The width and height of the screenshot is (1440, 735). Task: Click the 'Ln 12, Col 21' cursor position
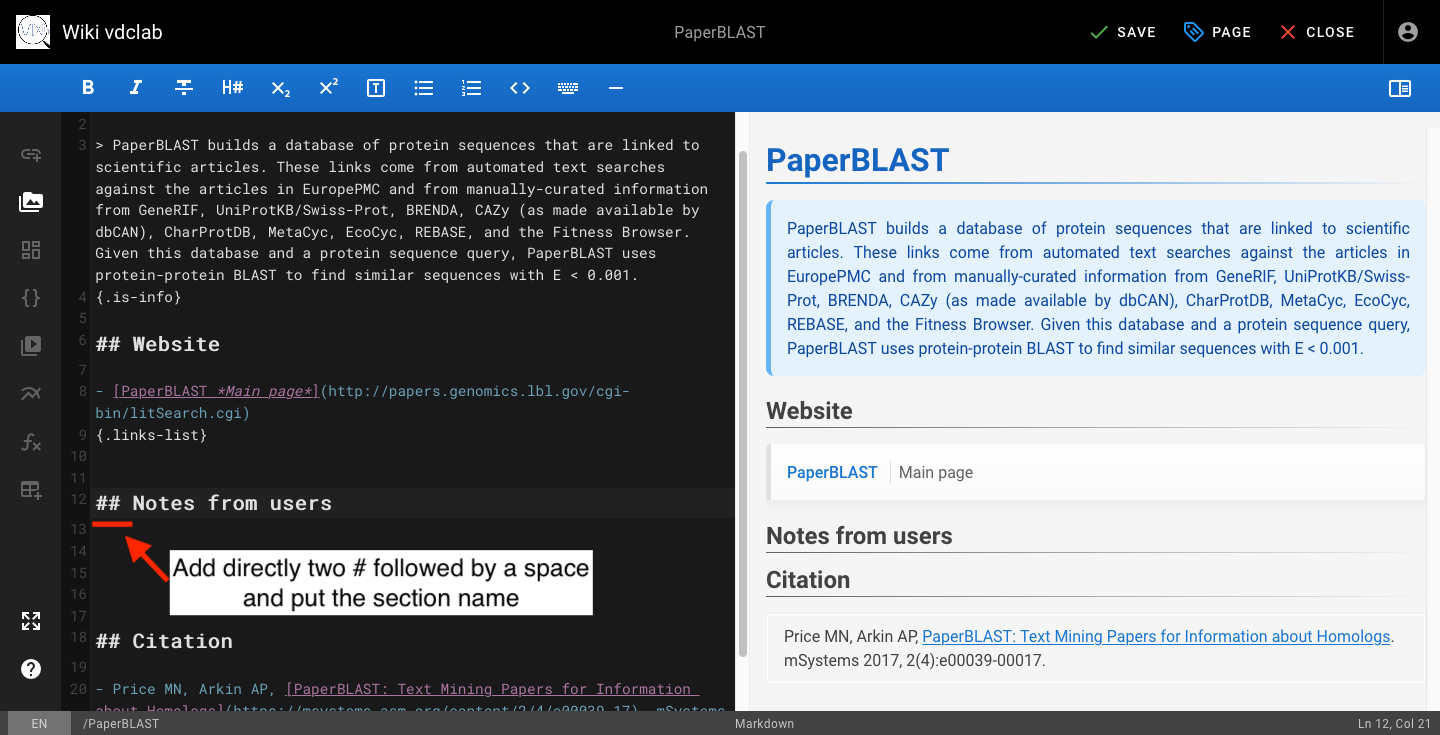coord(1394,723)
